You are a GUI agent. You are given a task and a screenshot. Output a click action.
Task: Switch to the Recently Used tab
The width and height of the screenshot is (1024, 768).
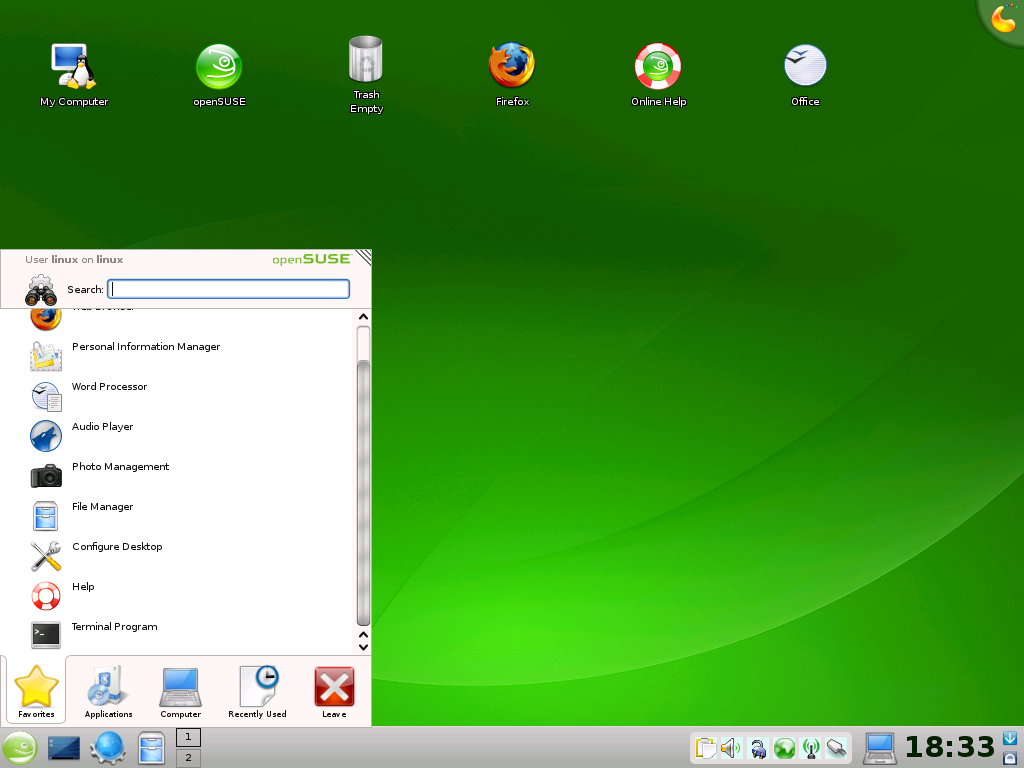click(x=257, y=691)
